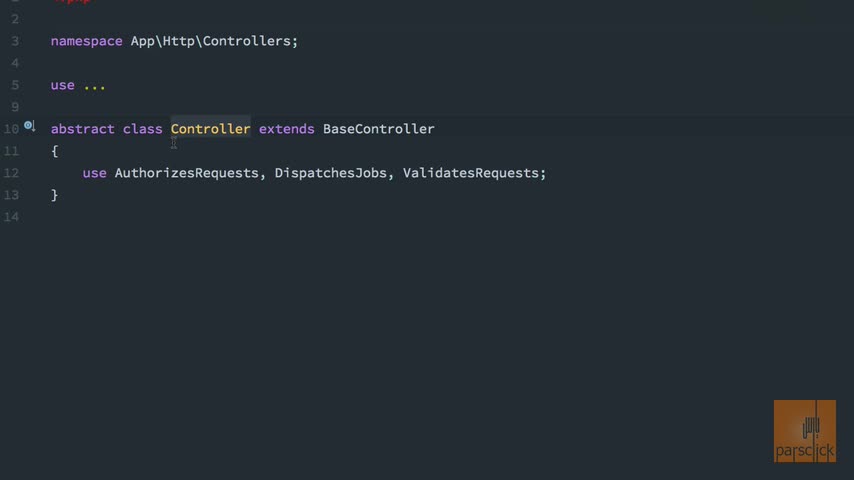854x480 pixels.
Task: Place cursor on the namespace keyword
Action: tap(86, 41)
